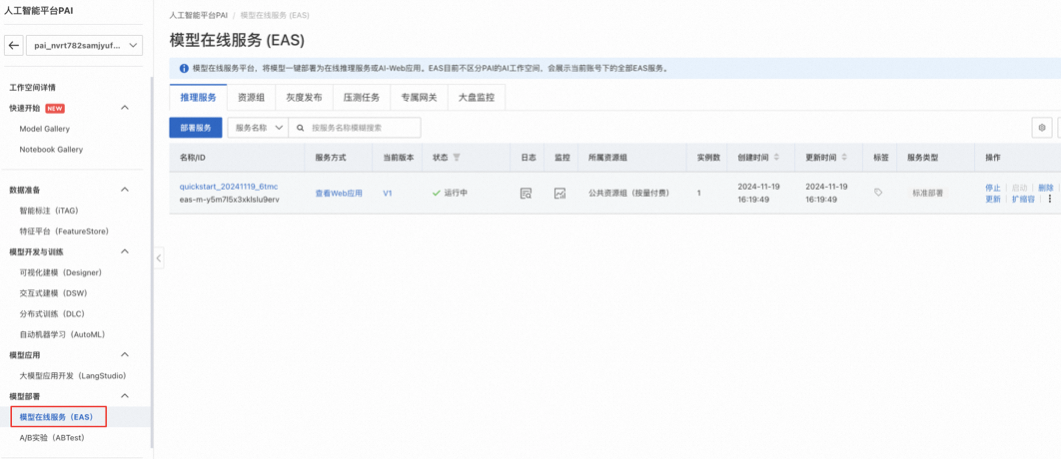This screenshot has width=1061, height=459.
Task: Open 交互式建模 (DSW)
Action: pos(53,293)
